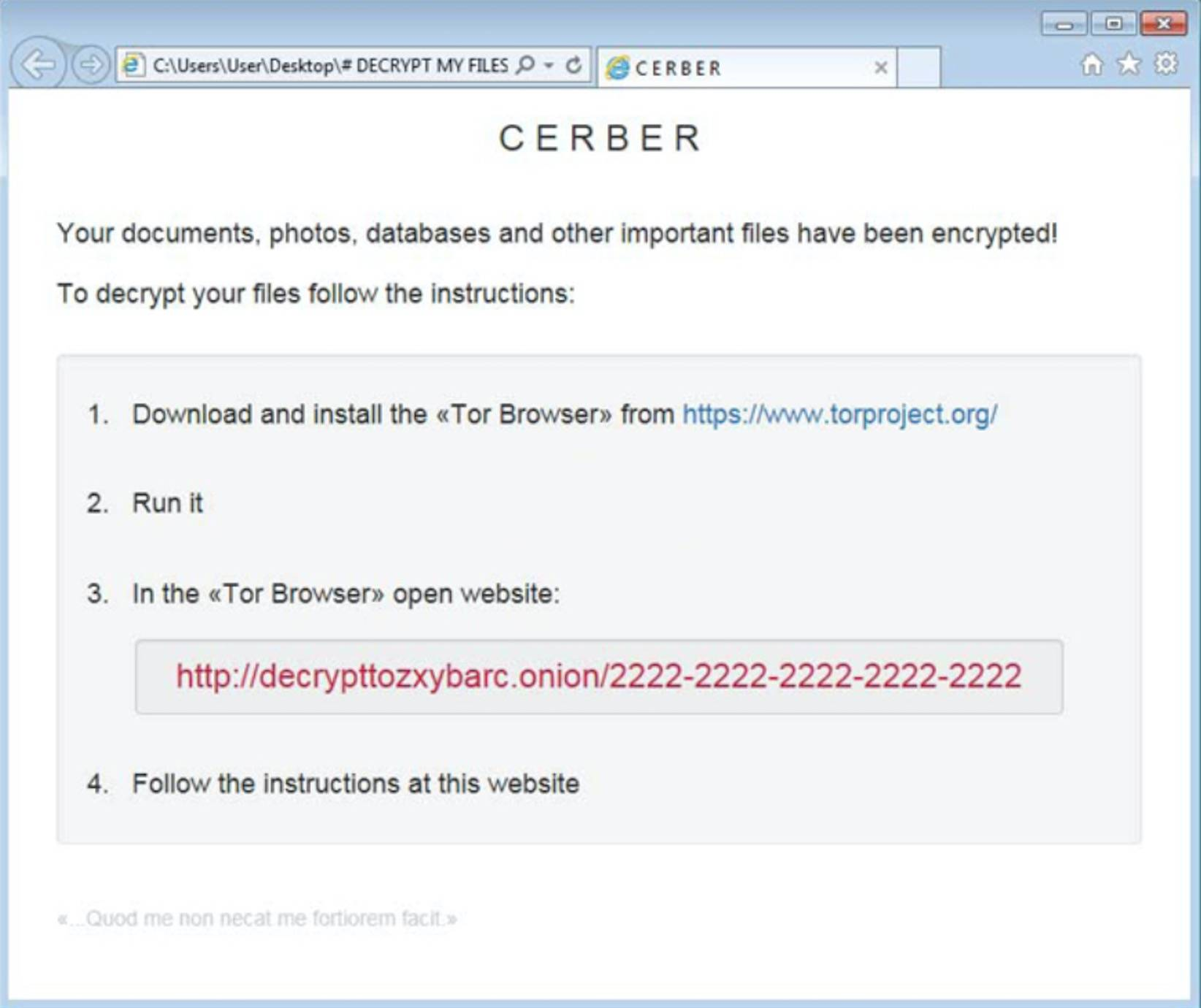This screenshot has width=1201, height=1008.
Task: Maximize the browser window
Action: (1113, 24)
